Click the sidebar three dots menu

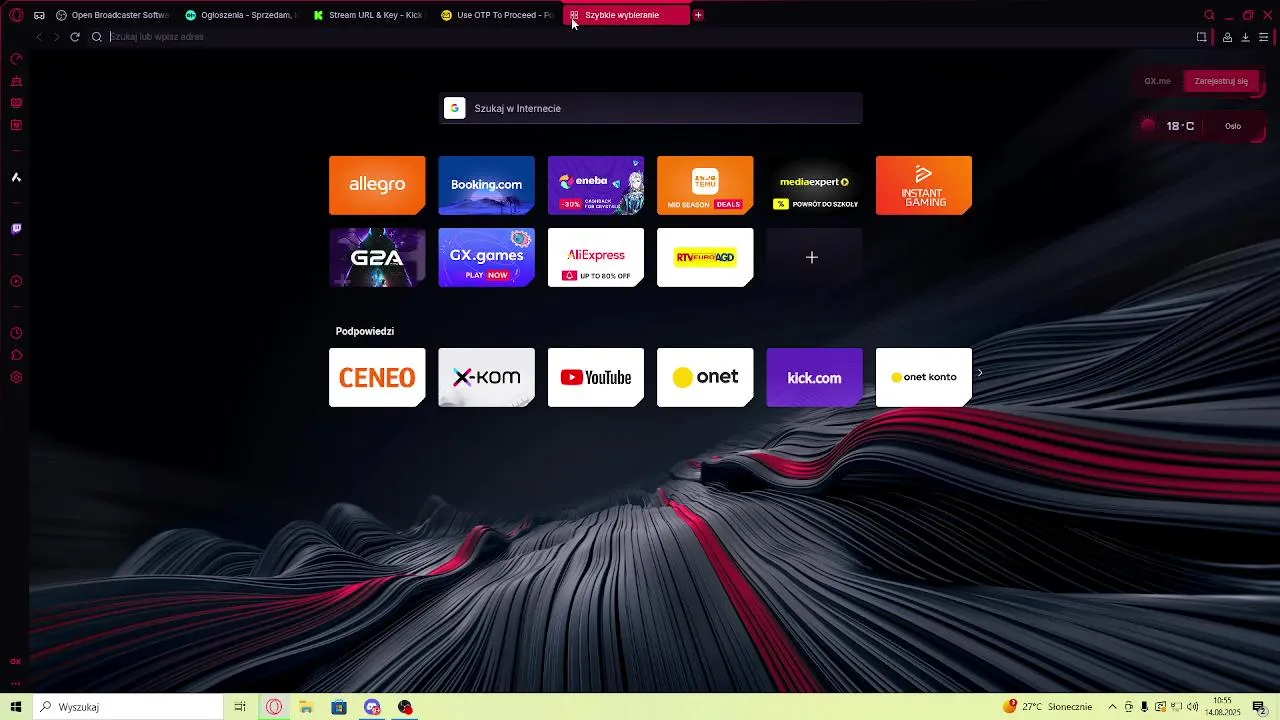coord(16,683)
